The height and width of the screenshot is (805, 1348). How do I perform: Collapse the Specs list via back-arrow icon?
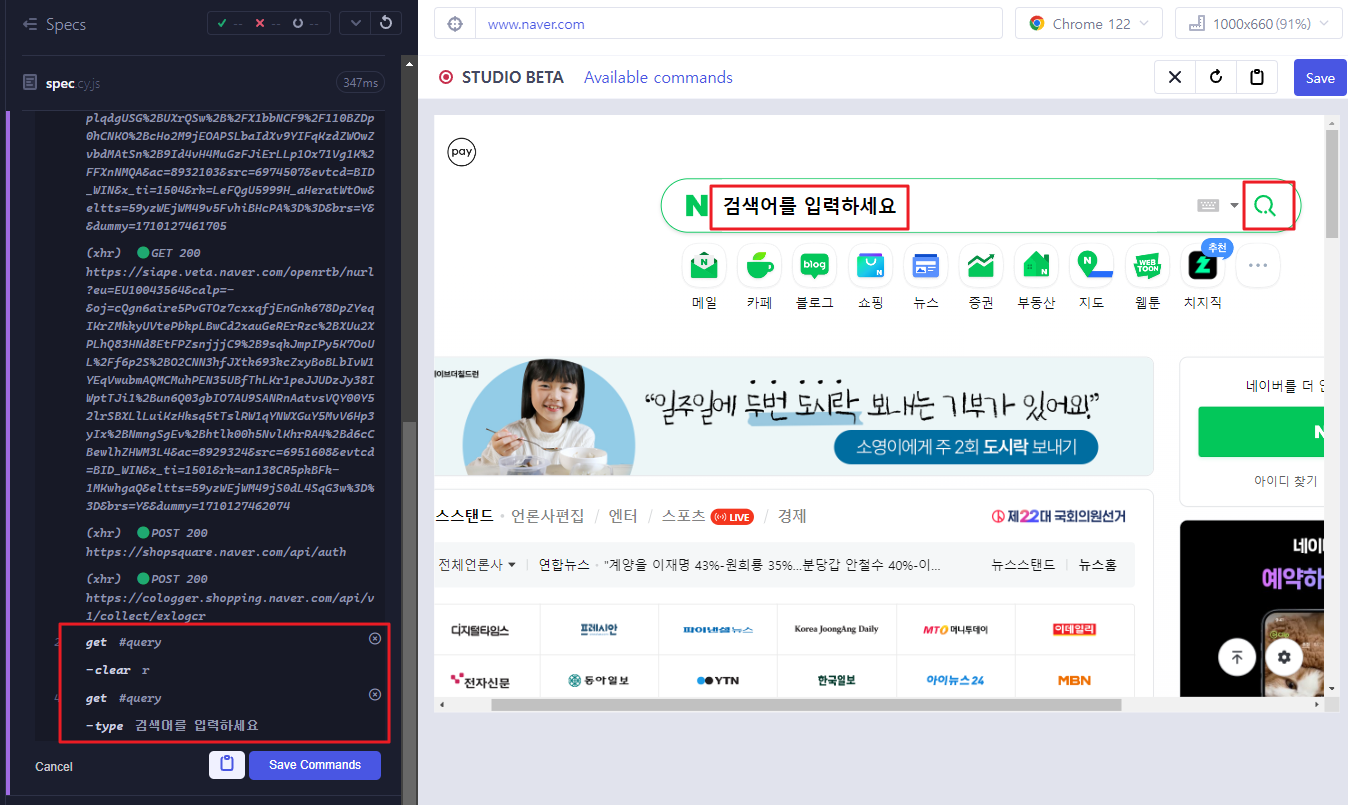pos(29,24)
